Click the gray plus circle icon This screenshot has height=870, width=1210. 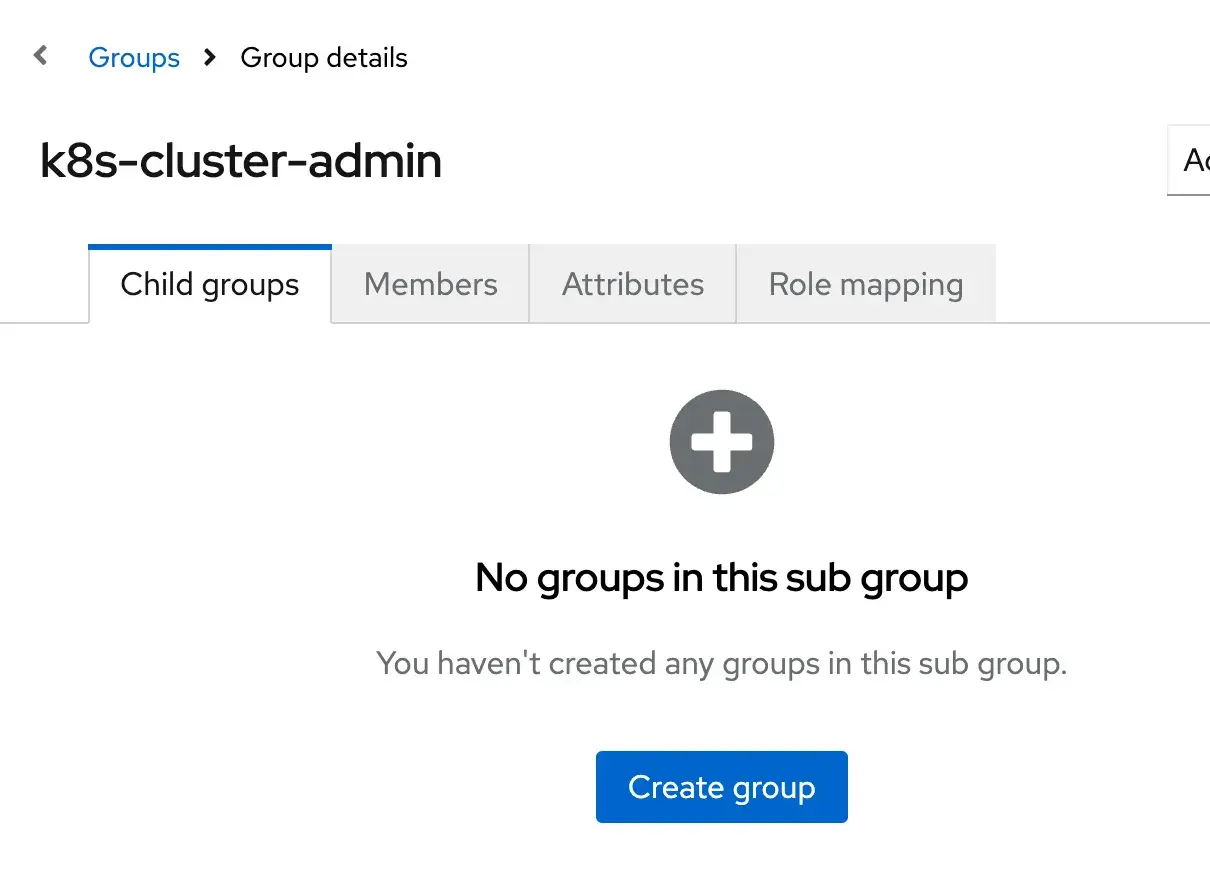722,442
